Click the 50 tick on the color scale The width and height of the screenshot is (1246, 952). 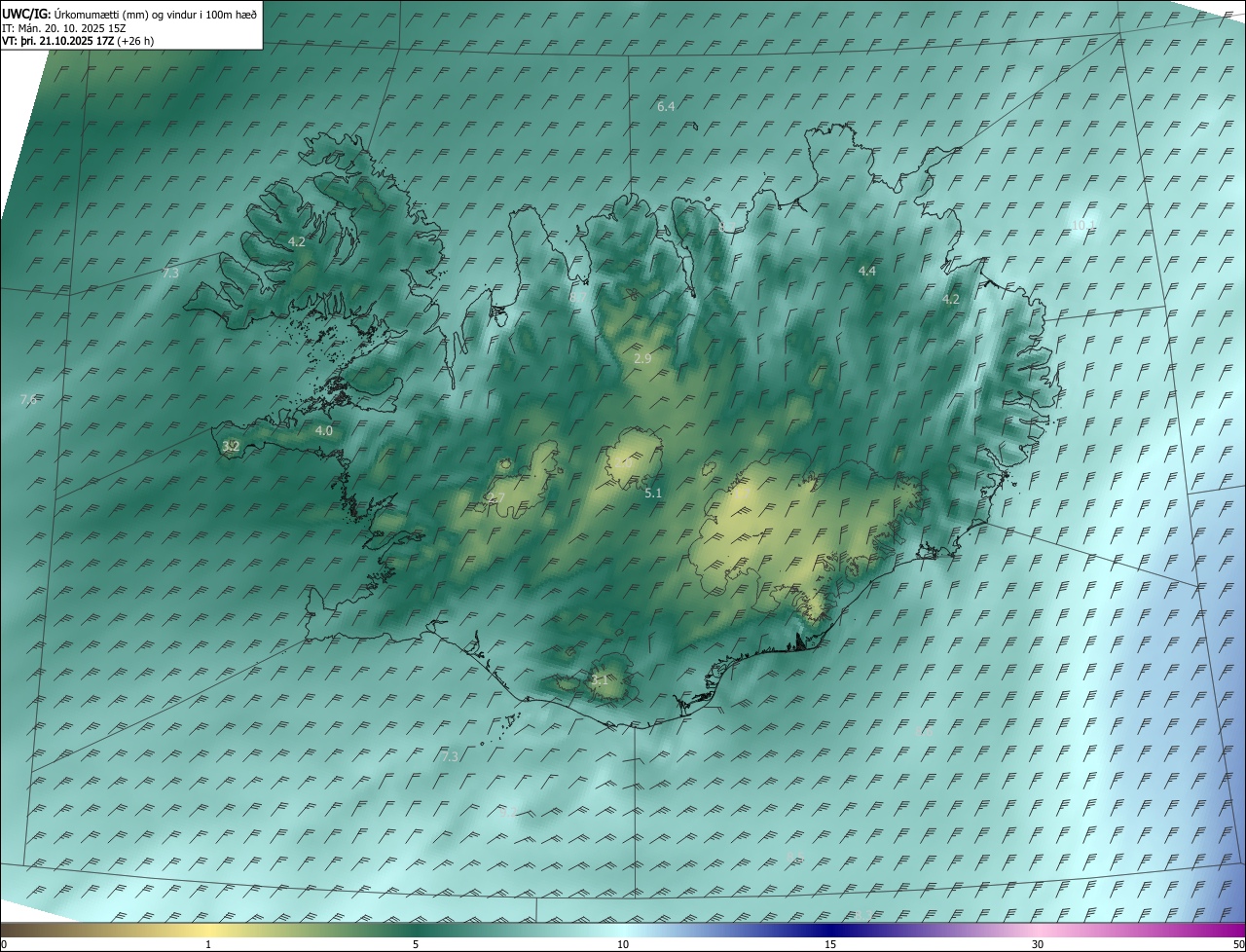[x=1238, y=944]
